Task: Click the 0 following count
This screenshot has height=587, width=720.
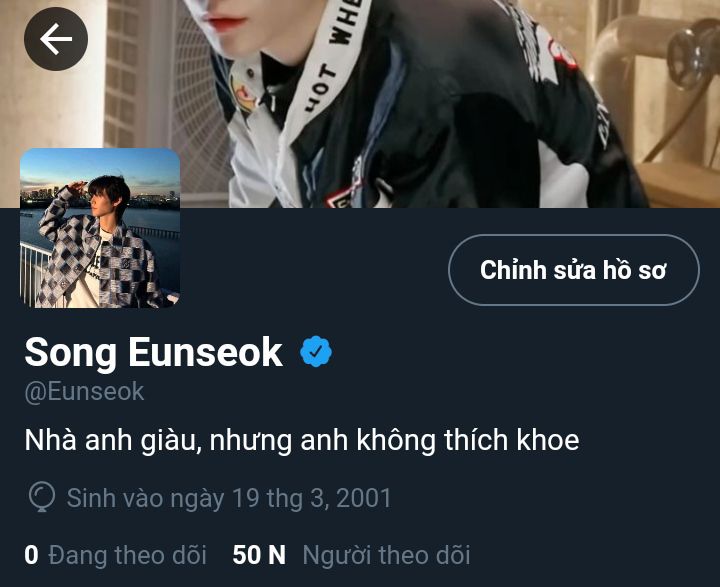Action: click(31, 555)
